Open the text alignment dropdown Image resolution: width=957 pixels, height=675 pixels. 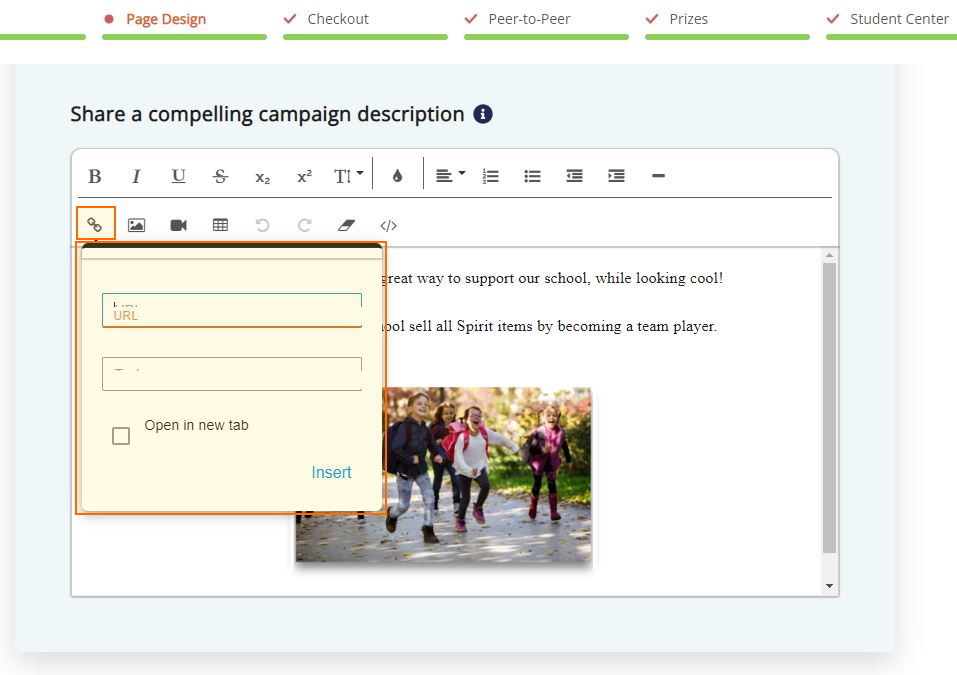[x=450, y=176]
